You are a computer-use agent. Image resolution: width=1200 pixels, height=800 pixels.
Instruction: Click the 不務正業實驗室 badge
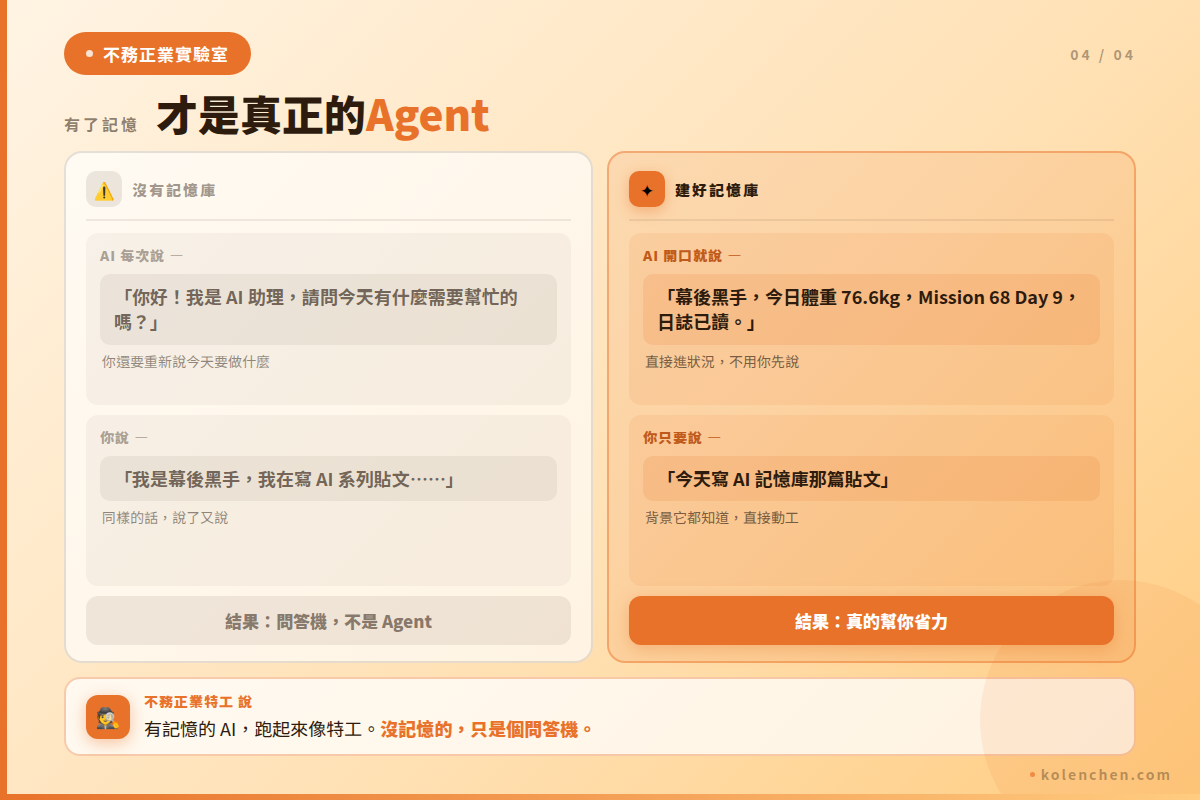(157, 54)
